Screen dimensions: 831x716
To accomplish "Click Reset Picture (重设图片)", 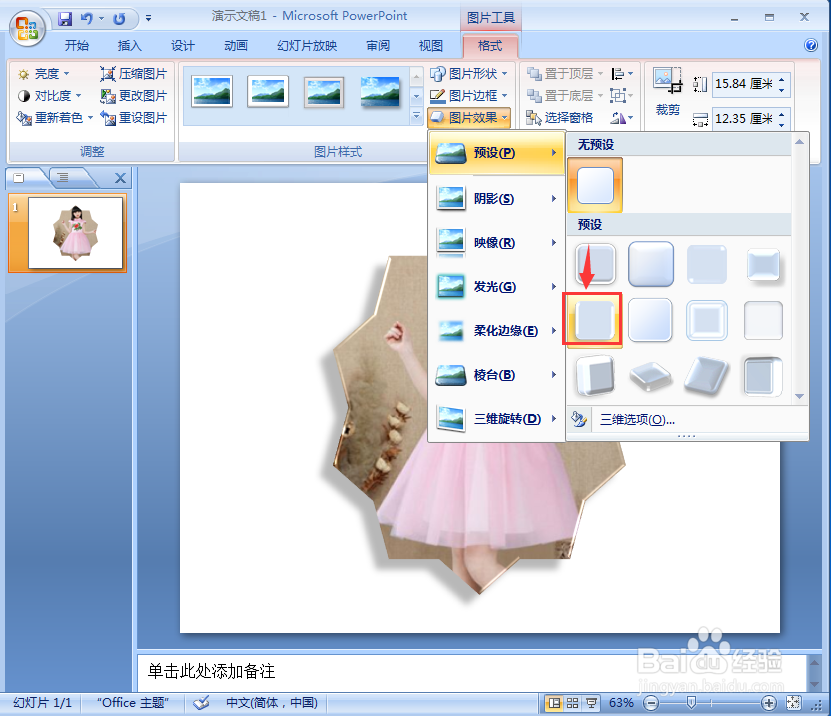I will coord(134,118).
